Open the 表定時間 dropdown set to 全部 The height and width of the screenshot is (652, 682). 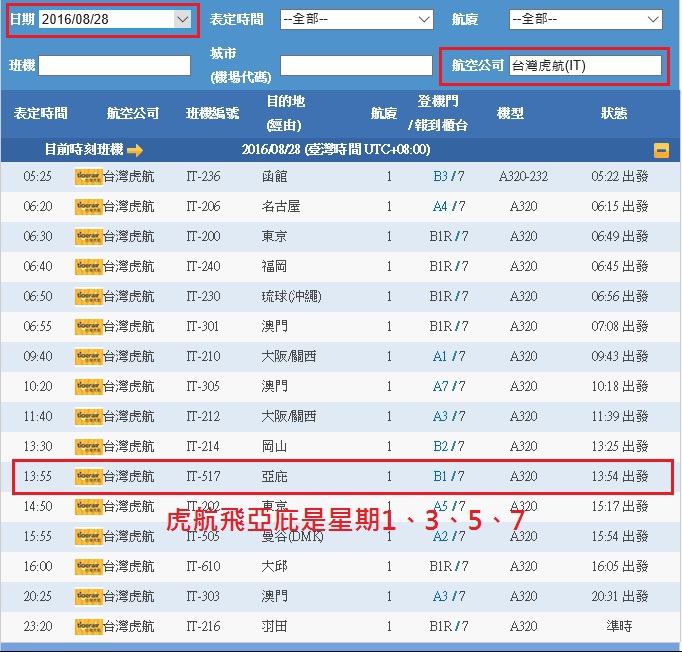point(357,20)
